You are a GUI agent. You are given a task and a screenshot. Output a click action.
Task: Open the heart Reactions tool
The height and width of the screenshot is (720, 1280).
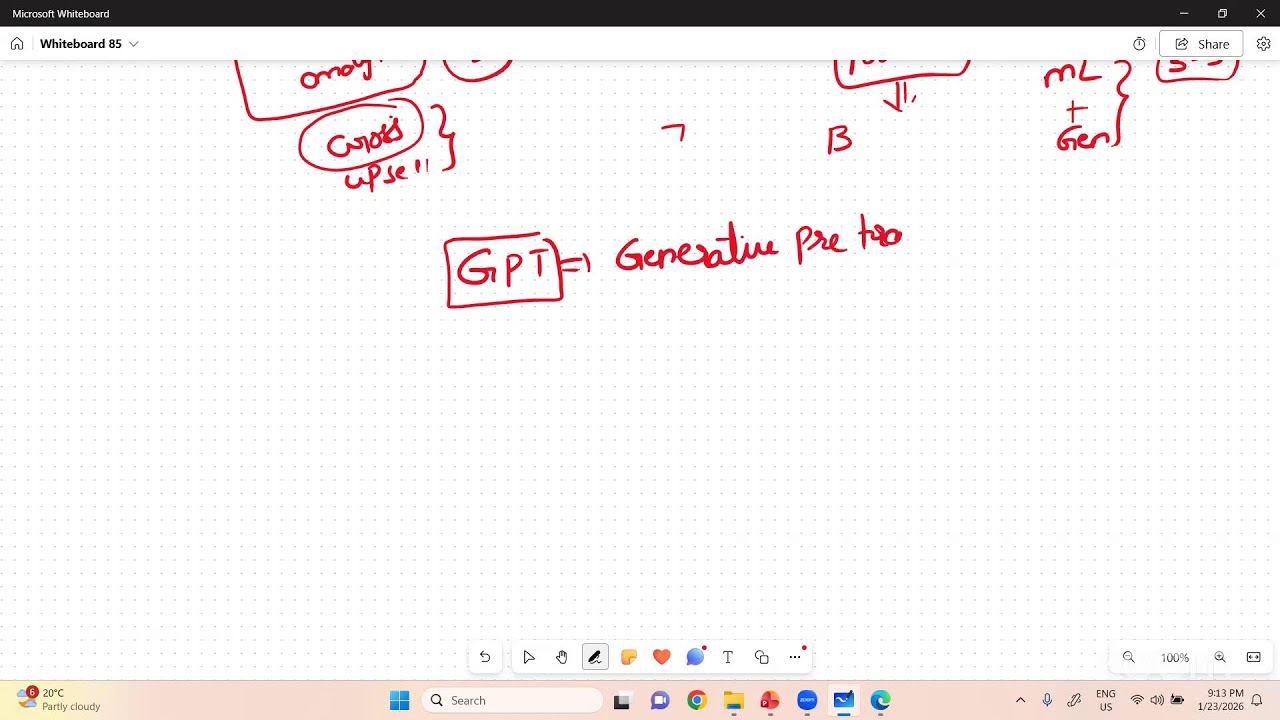(661, 657)
